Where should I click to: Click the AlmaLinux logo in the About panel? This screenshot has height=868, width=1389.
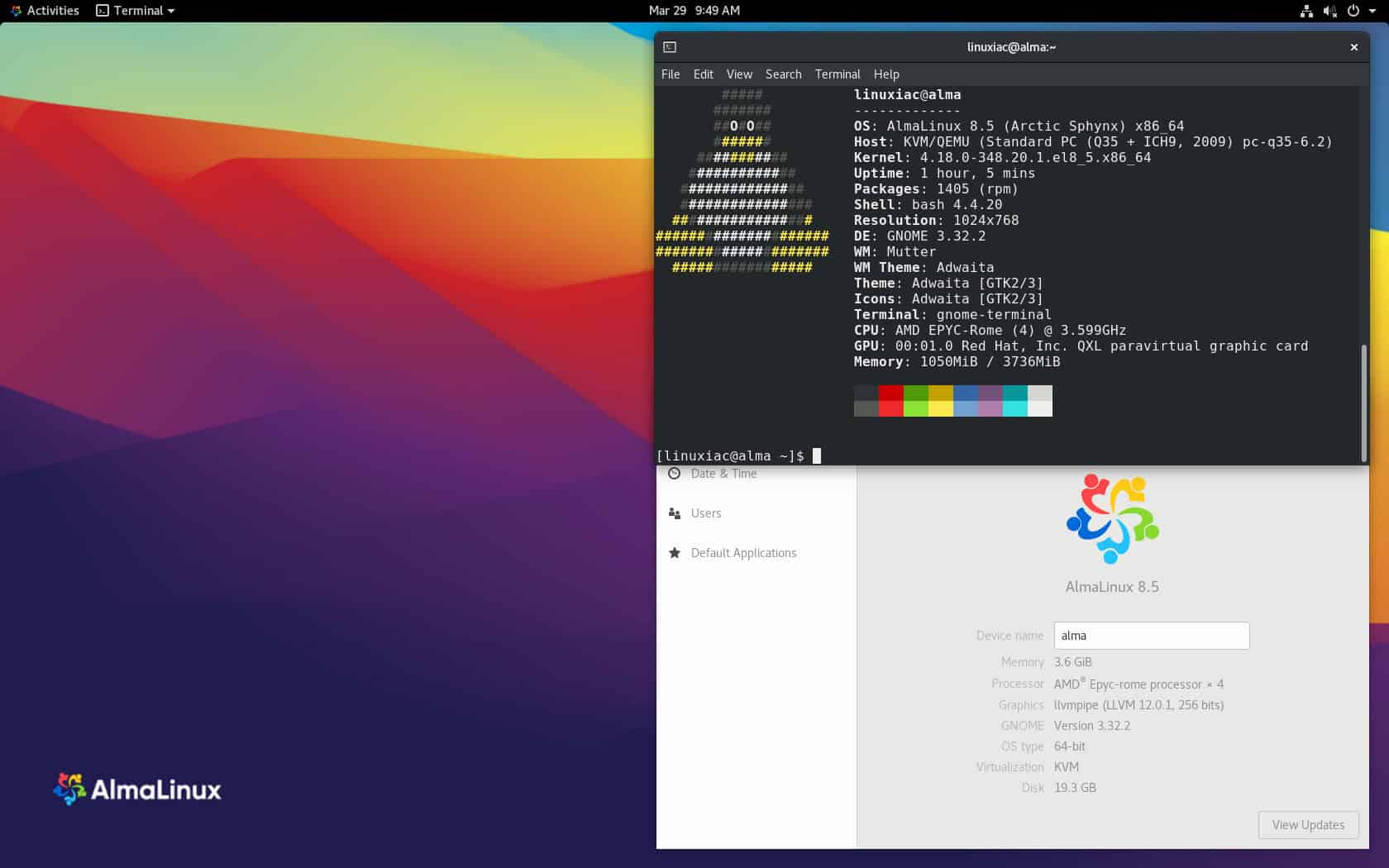pos(1112,519)
